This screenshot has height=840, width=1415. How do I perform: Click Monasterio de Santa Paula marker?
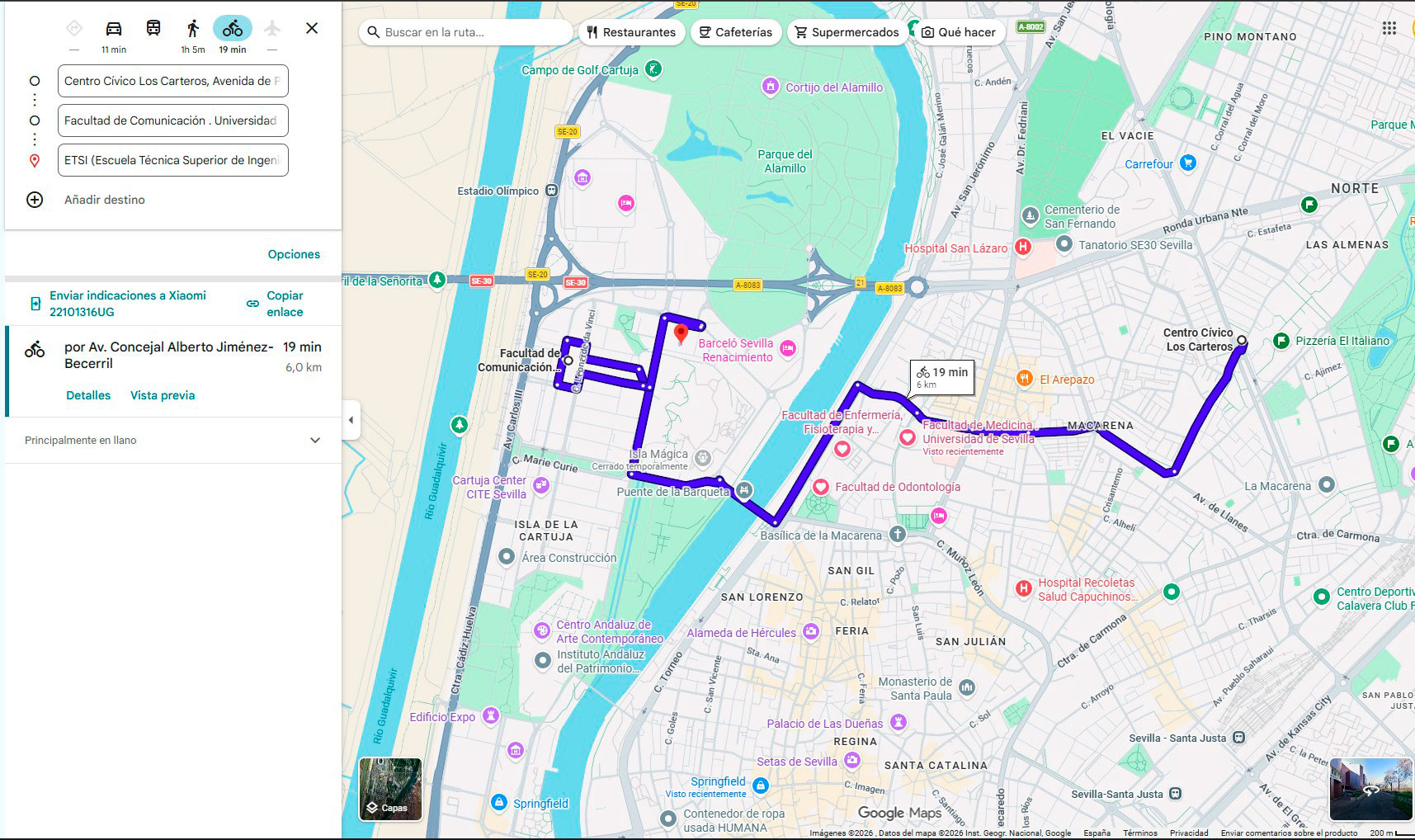[967, 687]
